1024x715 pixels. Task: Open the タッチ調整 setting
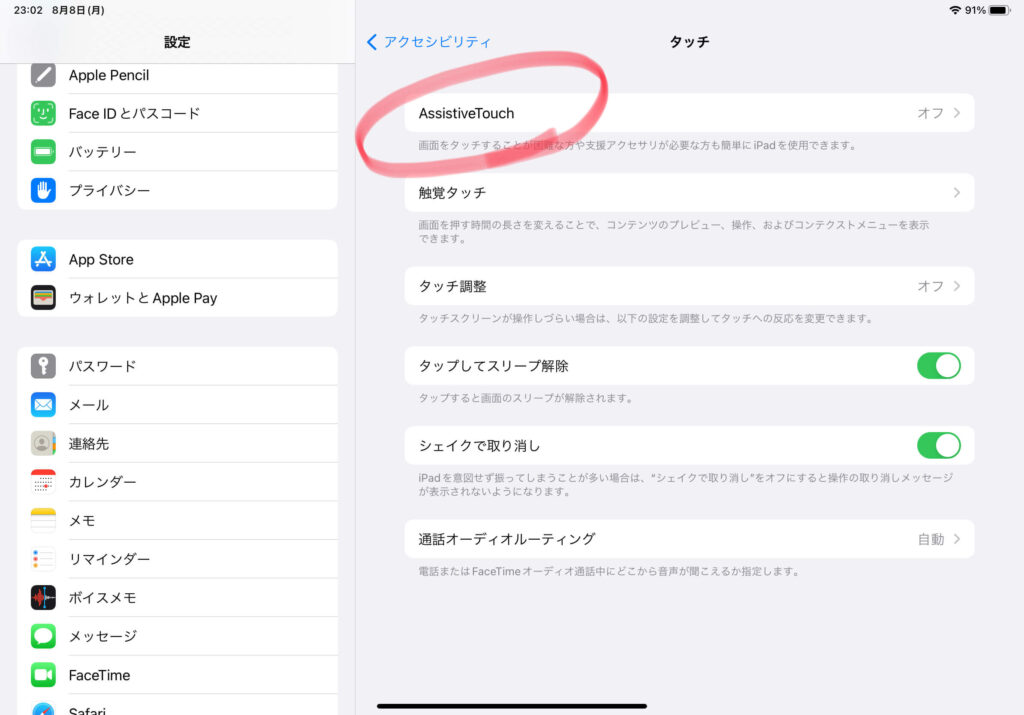point(689,286)
